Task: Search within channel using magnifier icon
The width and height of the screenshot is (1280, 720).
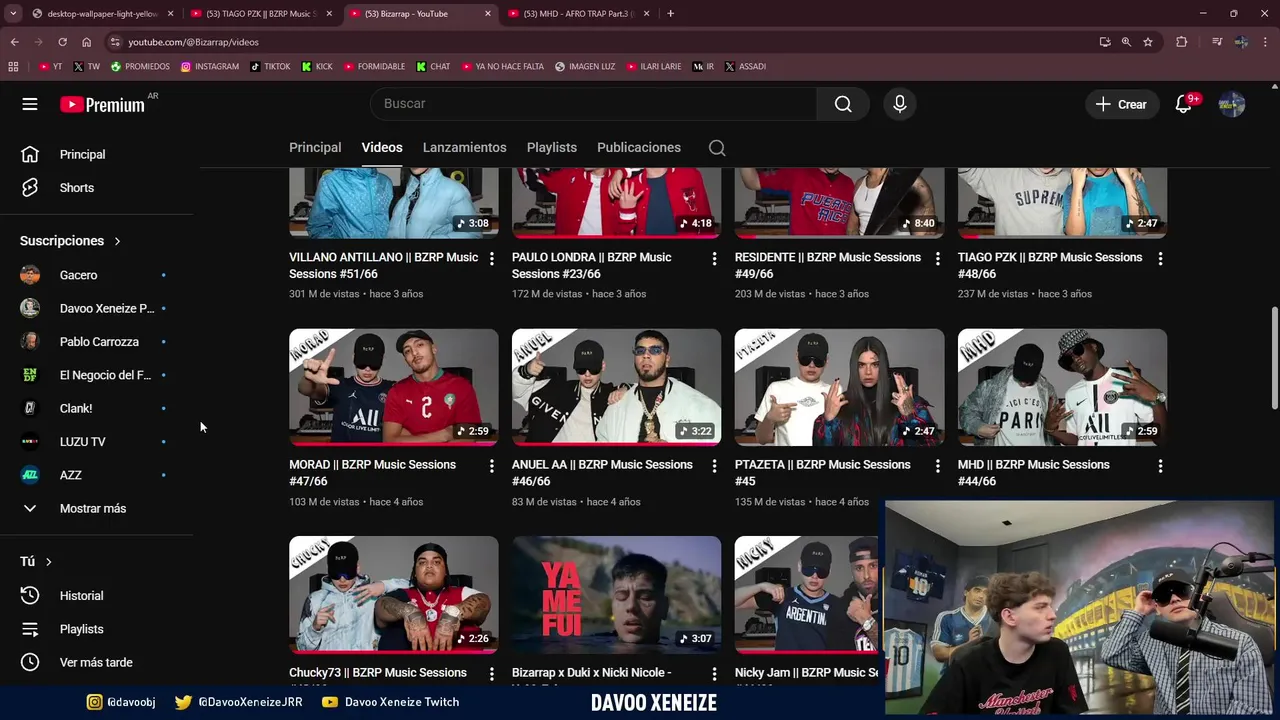Action: [x=717, y=148]
